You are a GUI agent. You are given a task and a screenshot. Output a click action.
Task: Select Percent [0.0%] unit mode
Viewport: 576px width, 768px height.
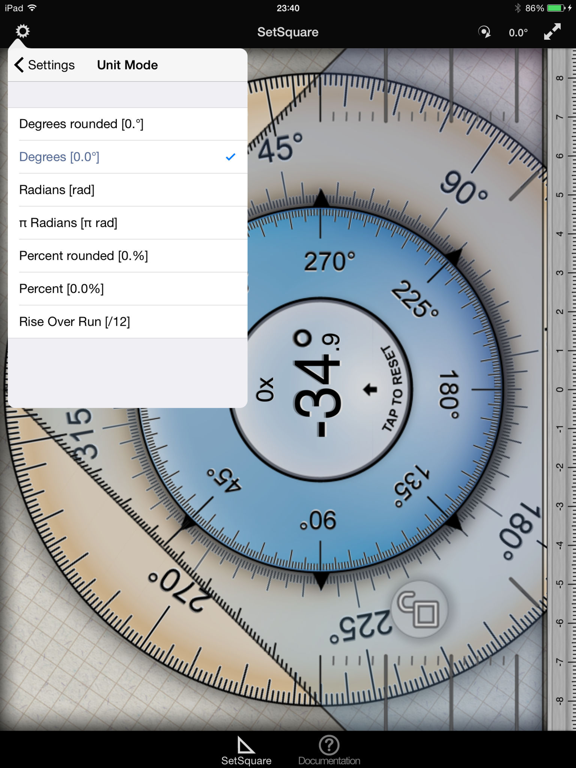tap(128, 288)
